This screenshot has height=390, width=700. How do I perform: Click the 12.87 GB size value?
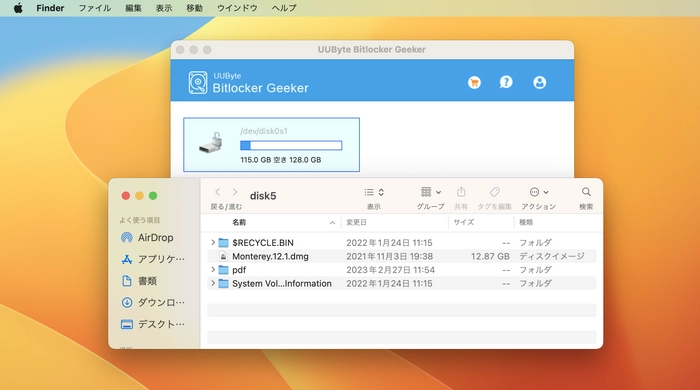[490, 256]
